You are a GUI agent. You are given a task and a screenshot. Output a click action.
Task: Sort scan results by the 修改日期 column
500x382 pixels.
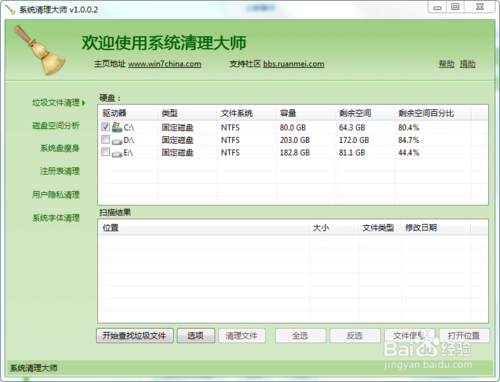click(436, 228)
